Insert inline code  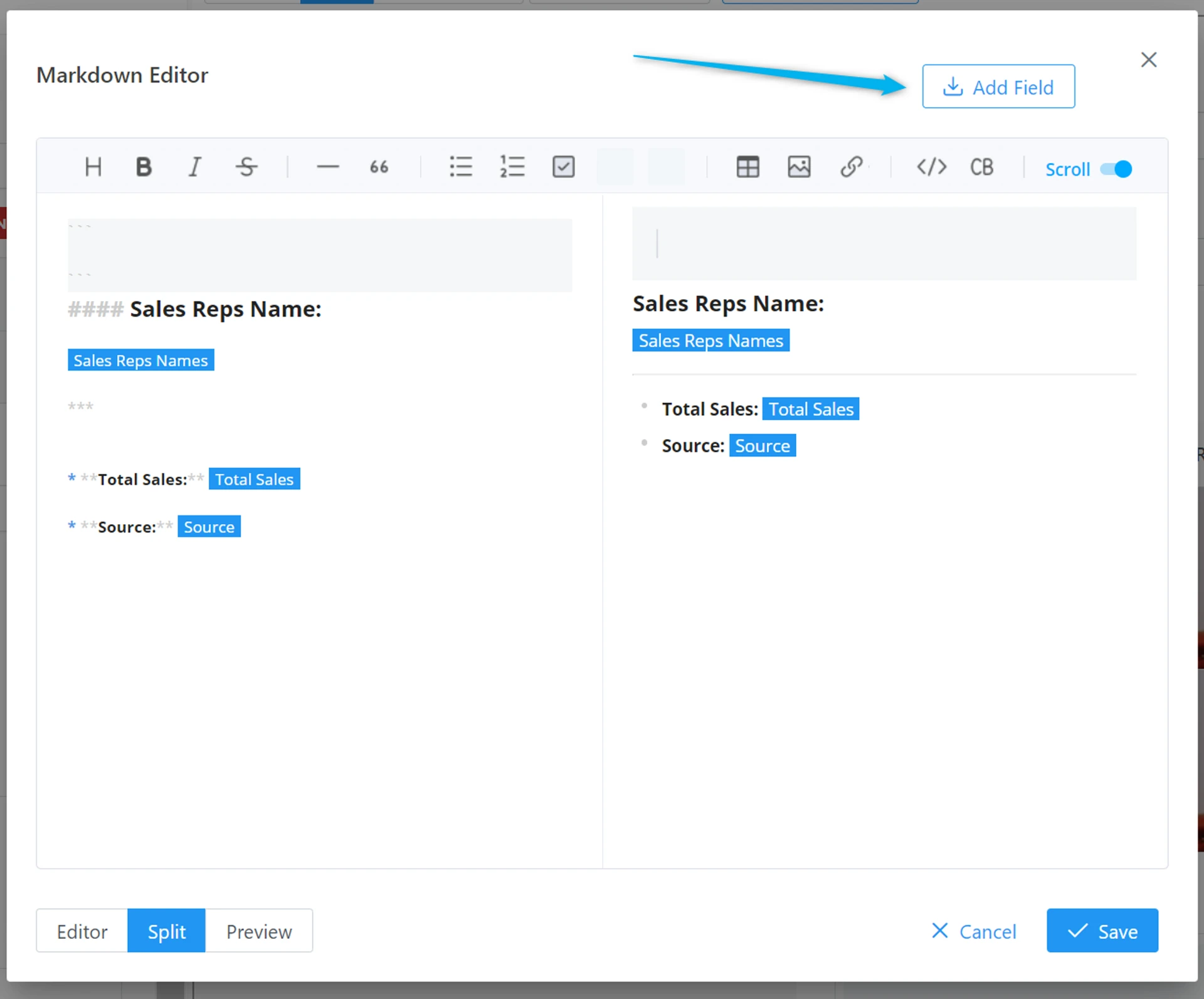tap(931, 167)
